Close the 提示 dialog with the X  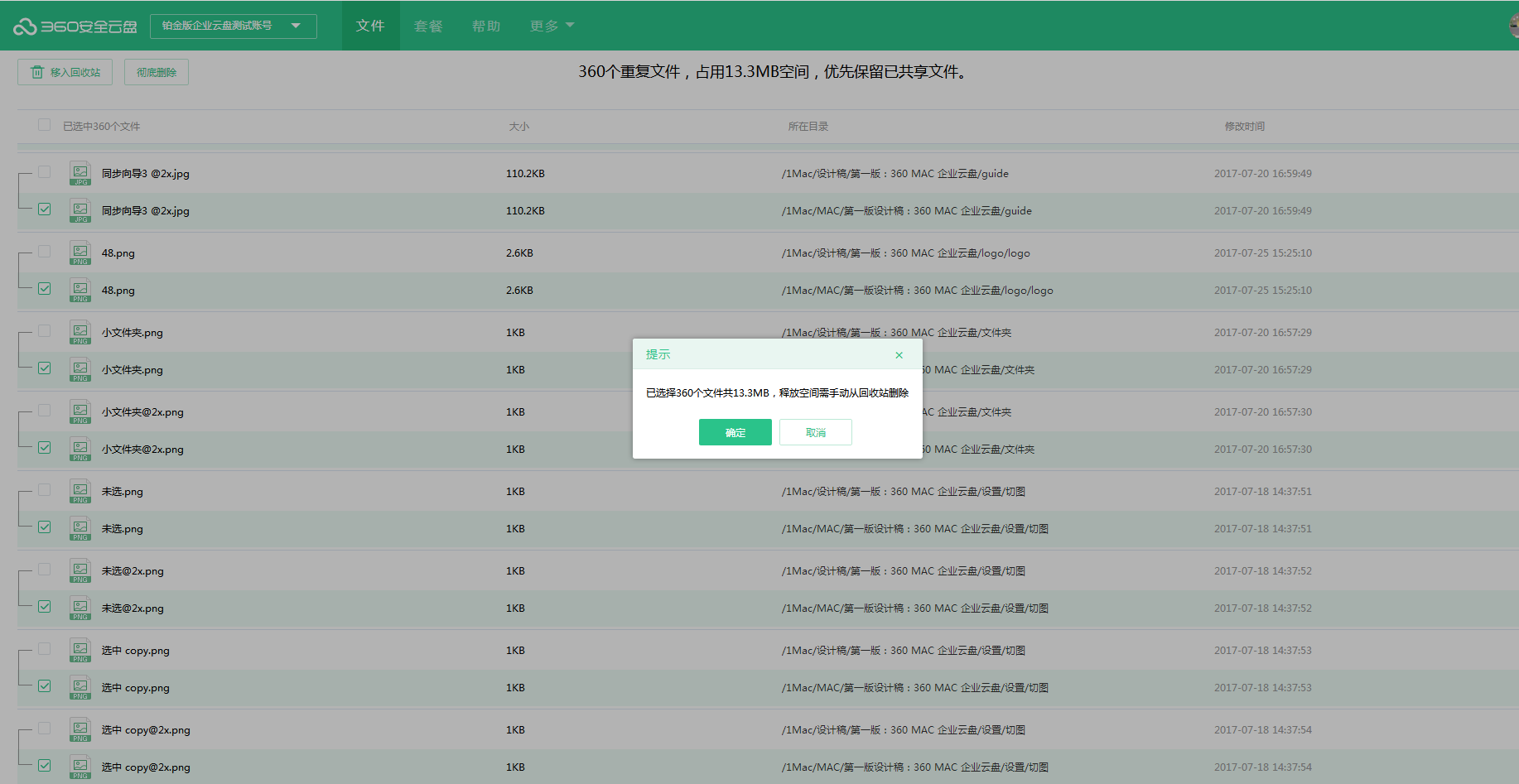click(899, 354)
